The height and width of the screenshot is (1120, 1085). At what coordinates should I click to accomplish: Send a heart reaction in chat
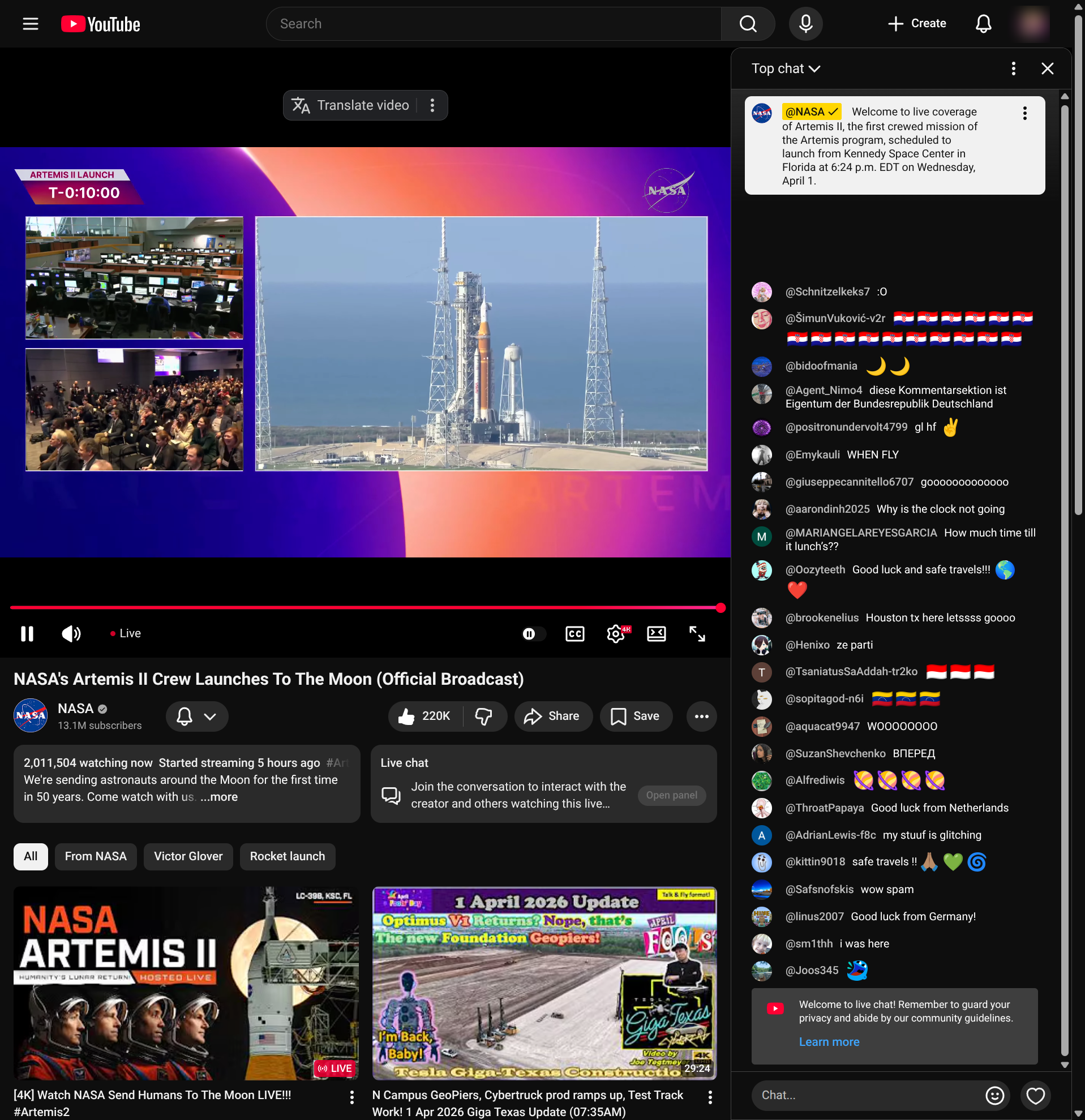1035,1095
